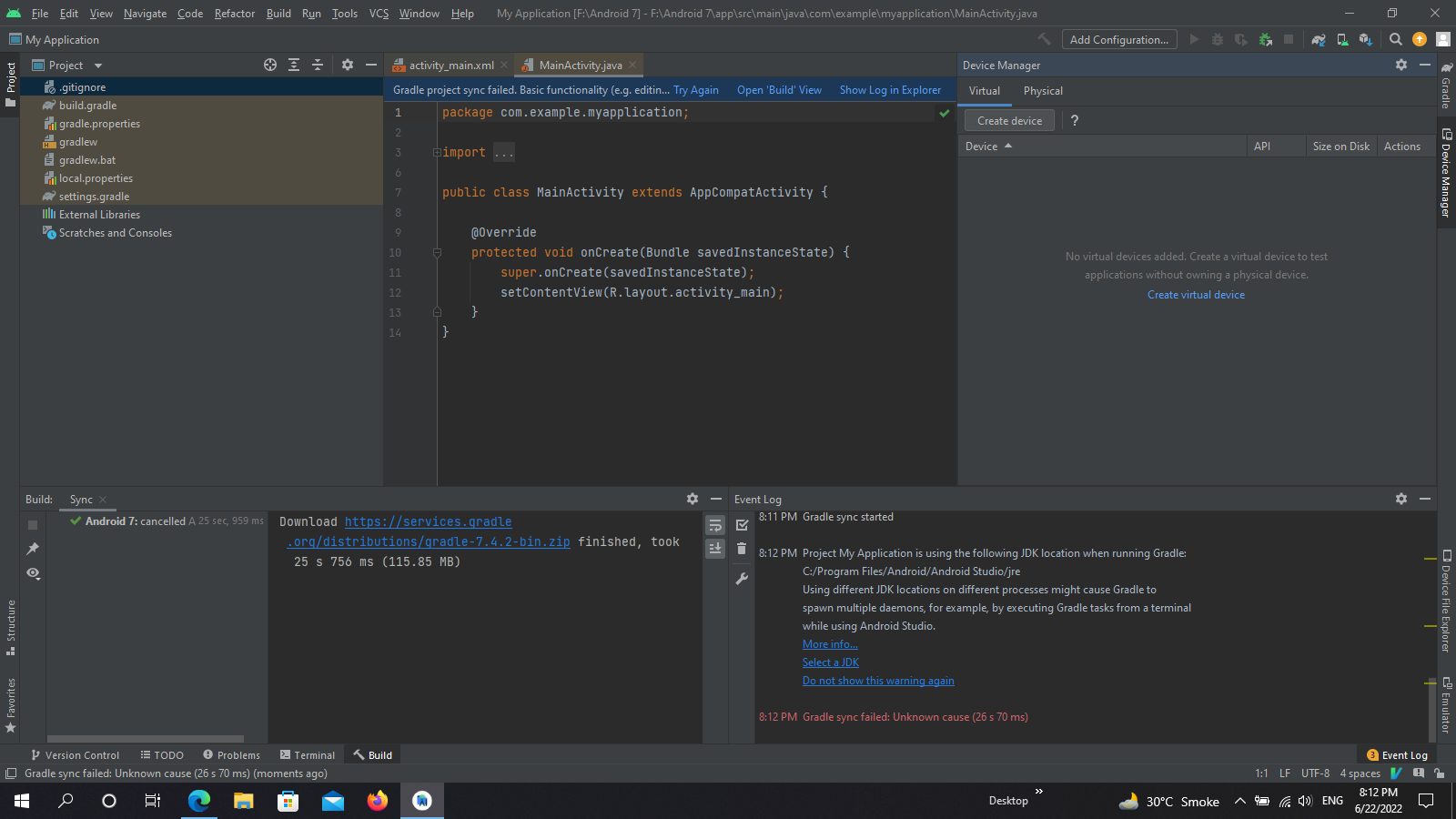Click the Select Opened File target icon
Image resolution: width=1456 pixels, height=819 pixels.
[x=270, y=65]
